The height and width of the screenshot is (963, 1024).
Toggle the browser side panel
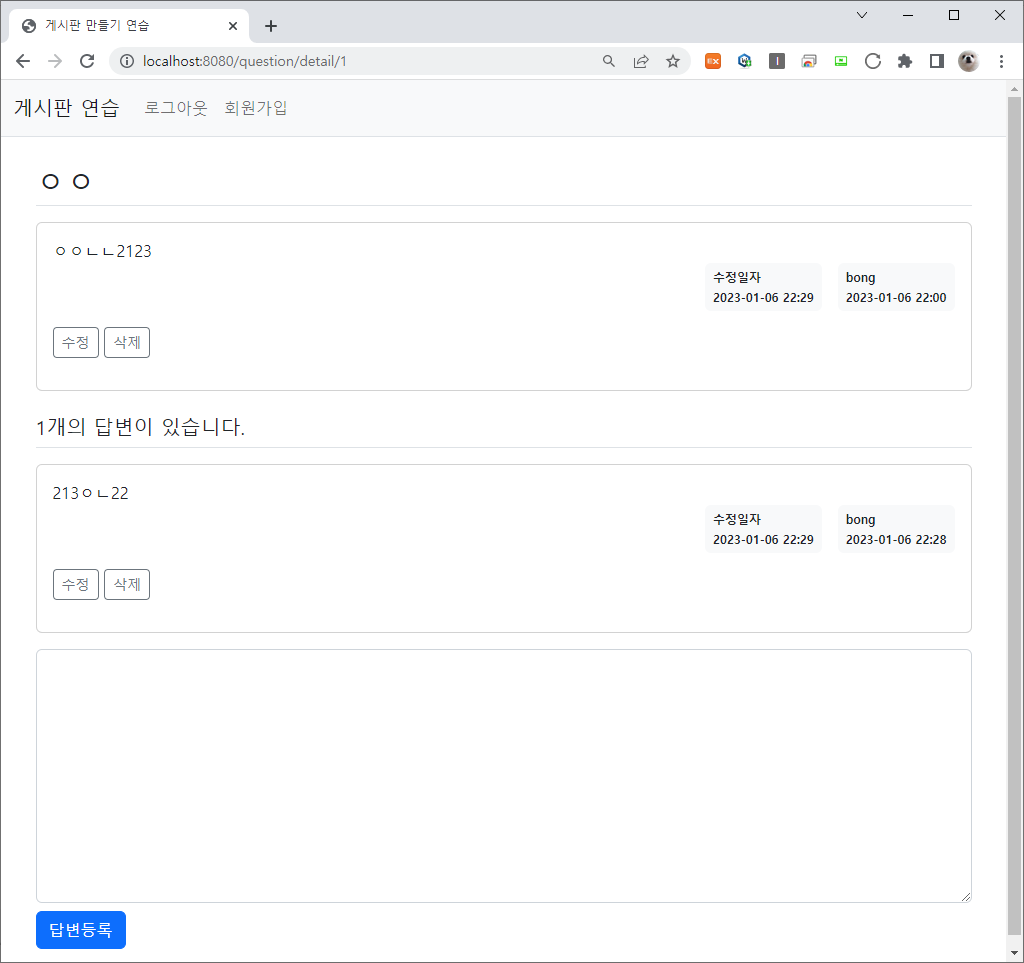[x=936, y=61]
